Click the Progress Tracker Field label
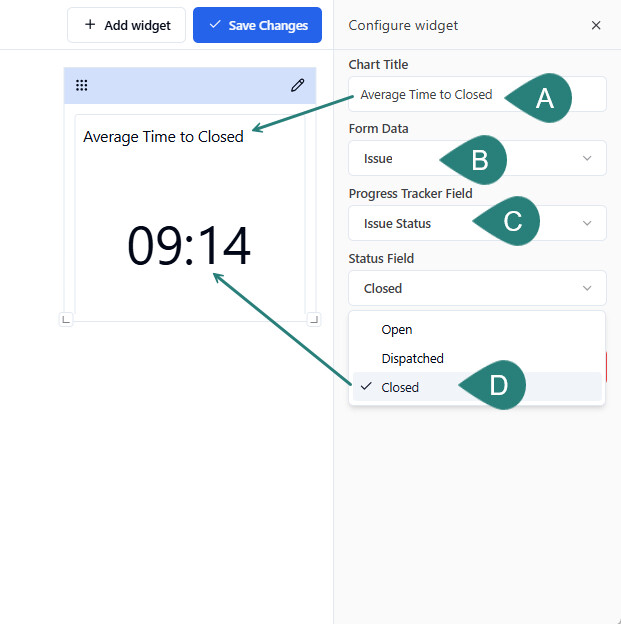Screen dimensions: 621x624 410,194
